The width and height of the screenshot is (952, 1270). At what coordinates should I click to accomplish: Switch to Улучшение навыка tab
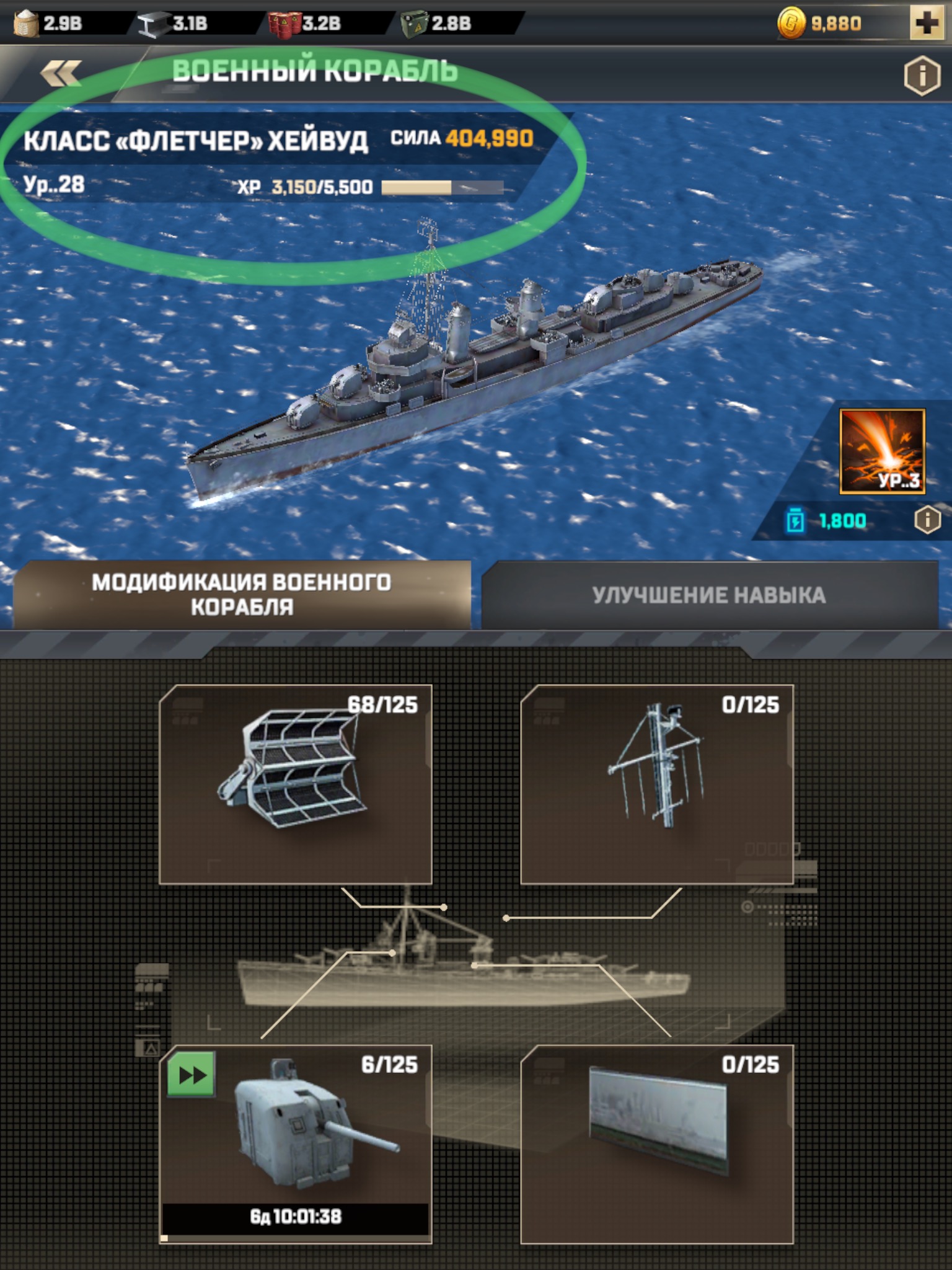pyautogui.click(x=710, y=595)
